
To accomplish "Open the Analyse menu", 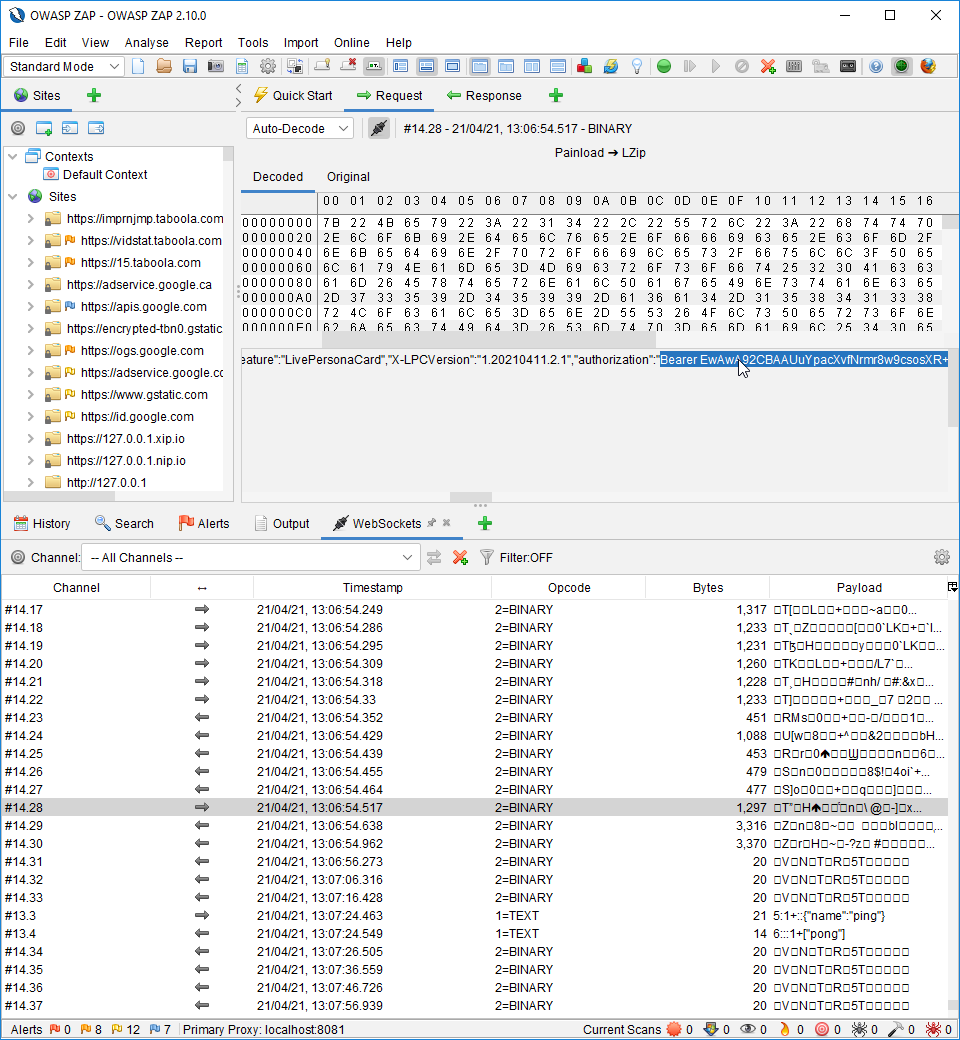I will [147, 42].
